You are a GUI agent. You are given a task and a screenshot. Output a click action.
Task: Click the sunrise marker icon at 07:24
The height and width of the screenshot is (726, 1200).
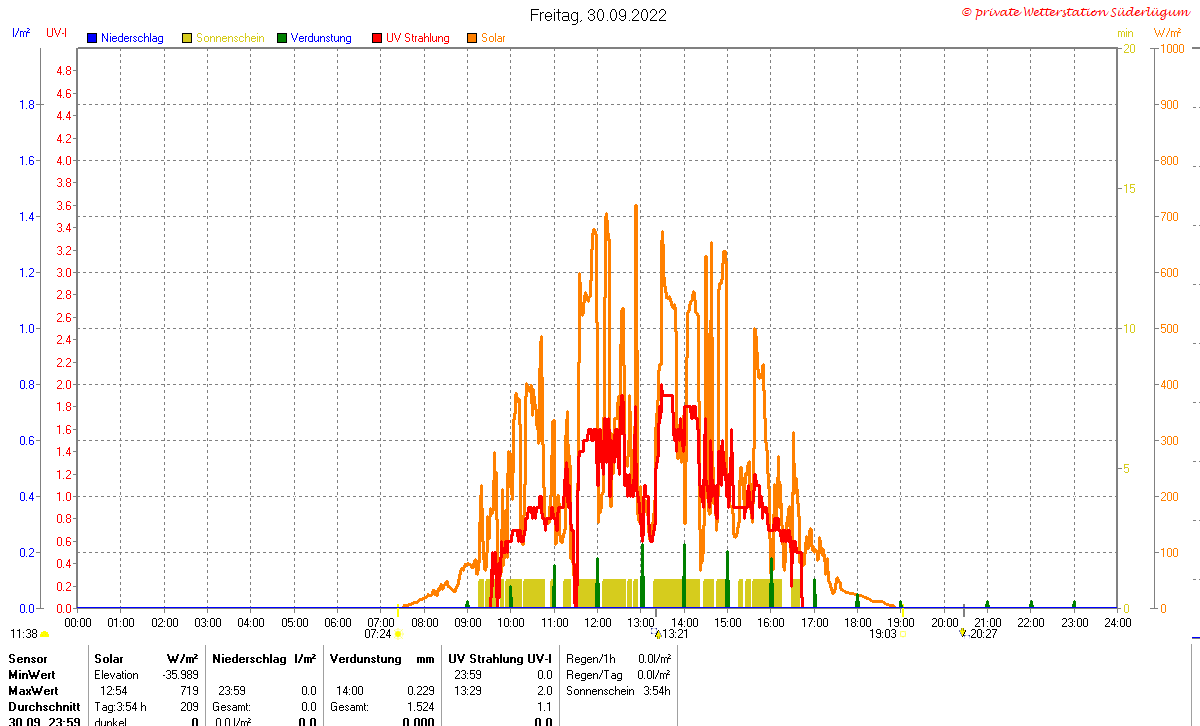click(x=398, y=634)
